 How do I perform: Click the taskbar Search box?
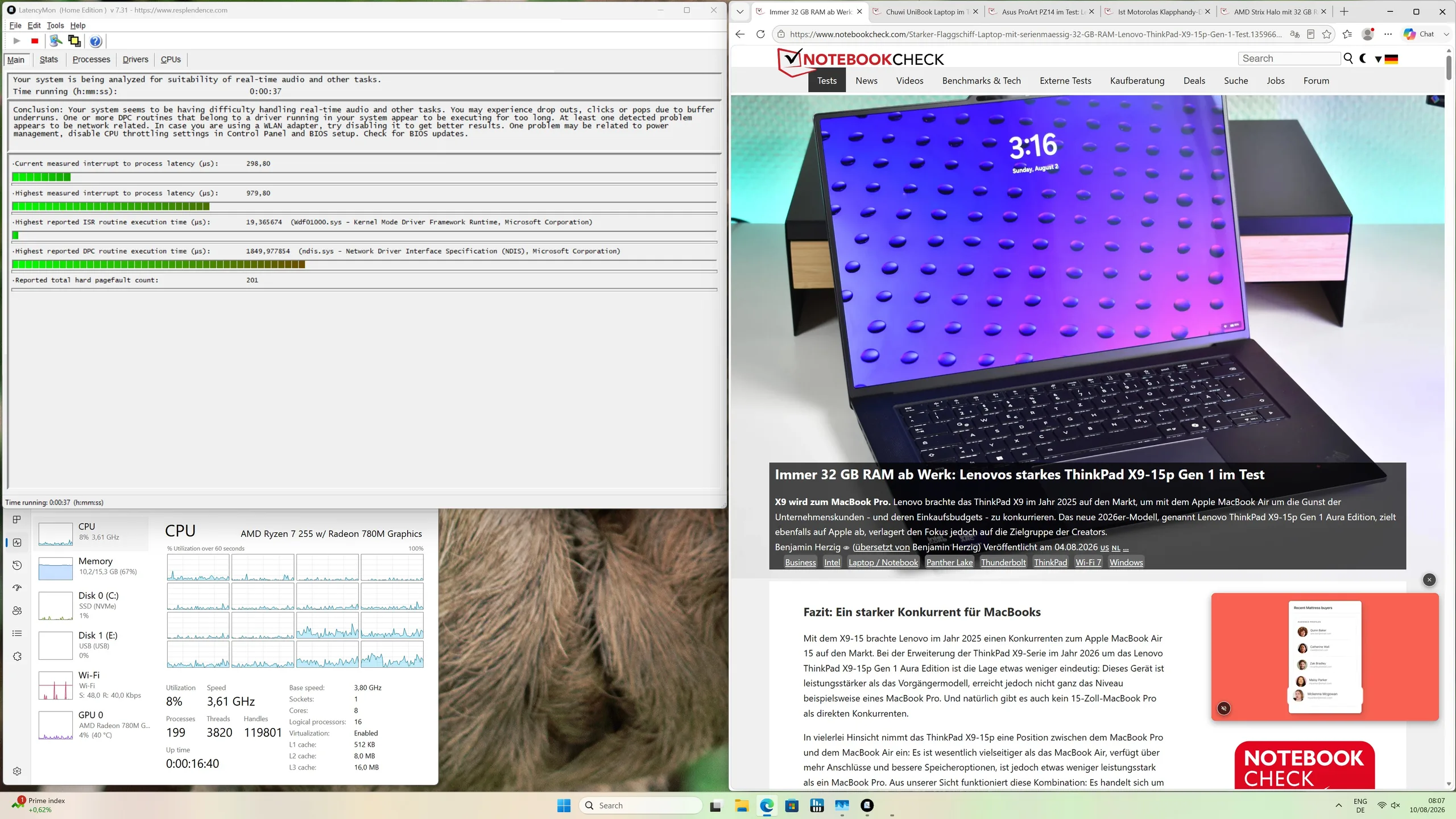coord(641,805)
